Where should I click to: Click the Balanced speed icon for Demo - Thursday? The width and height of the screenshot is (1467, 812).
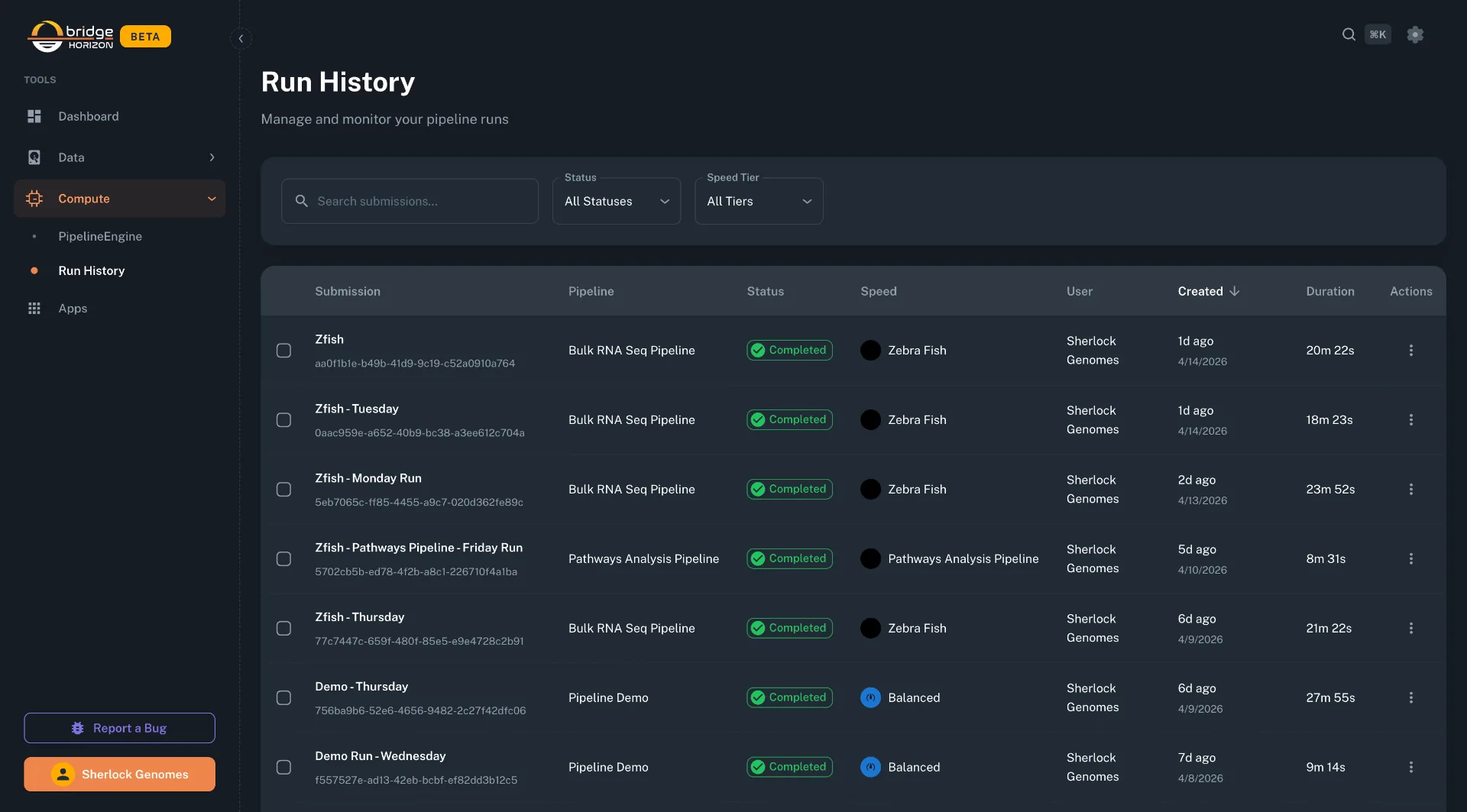(870, 697)
